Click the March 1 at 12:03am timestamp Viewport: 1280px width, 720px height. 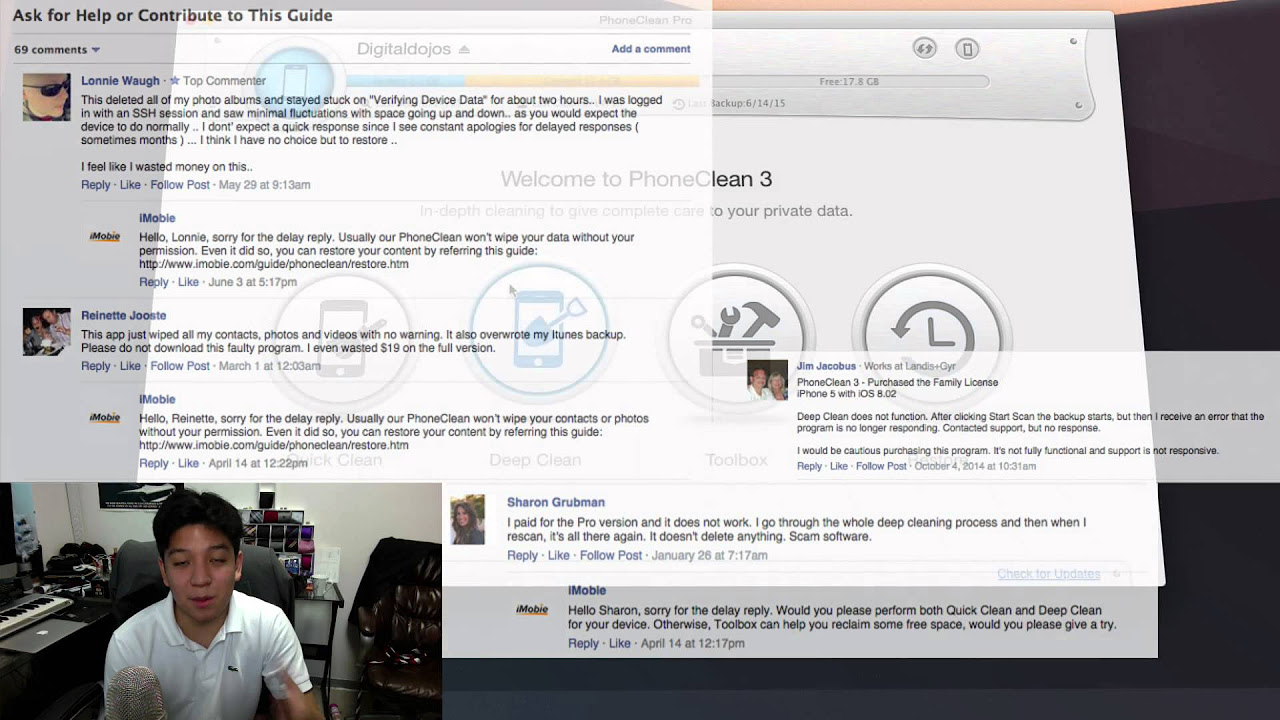(270, 366)
